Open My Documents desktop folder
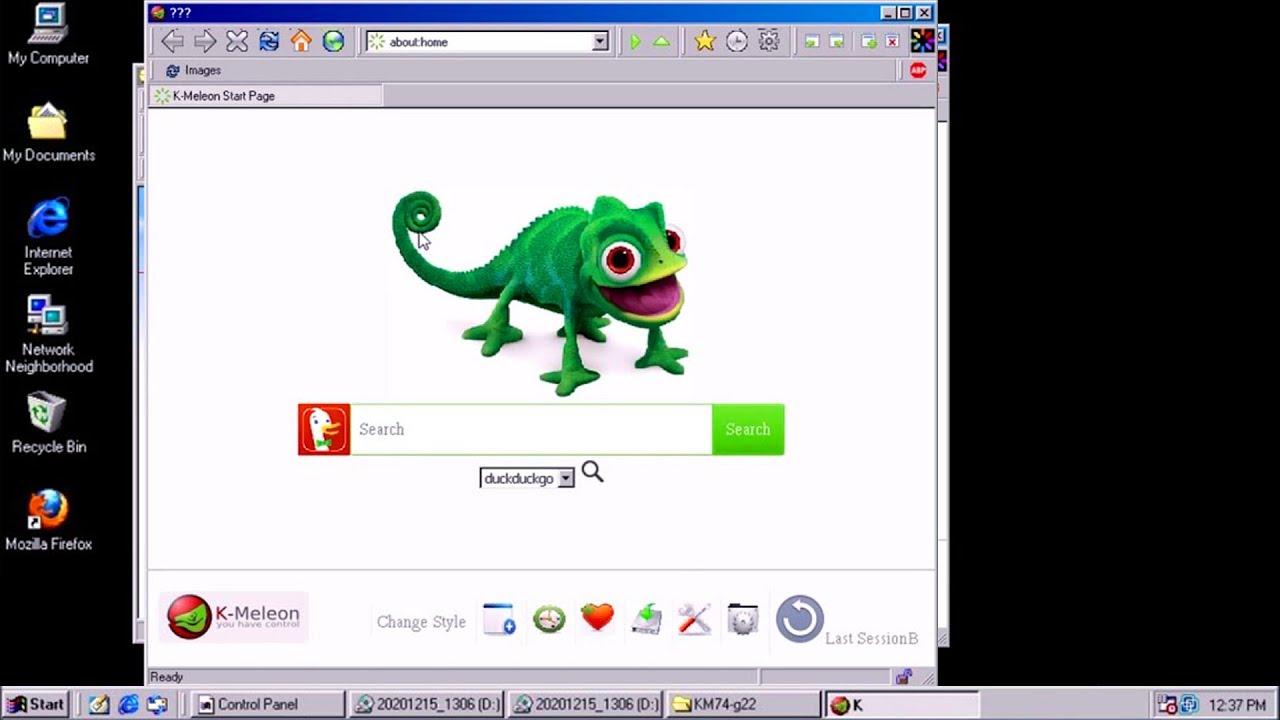Screen dimensions: 1280x720 [x=48, y=132]
